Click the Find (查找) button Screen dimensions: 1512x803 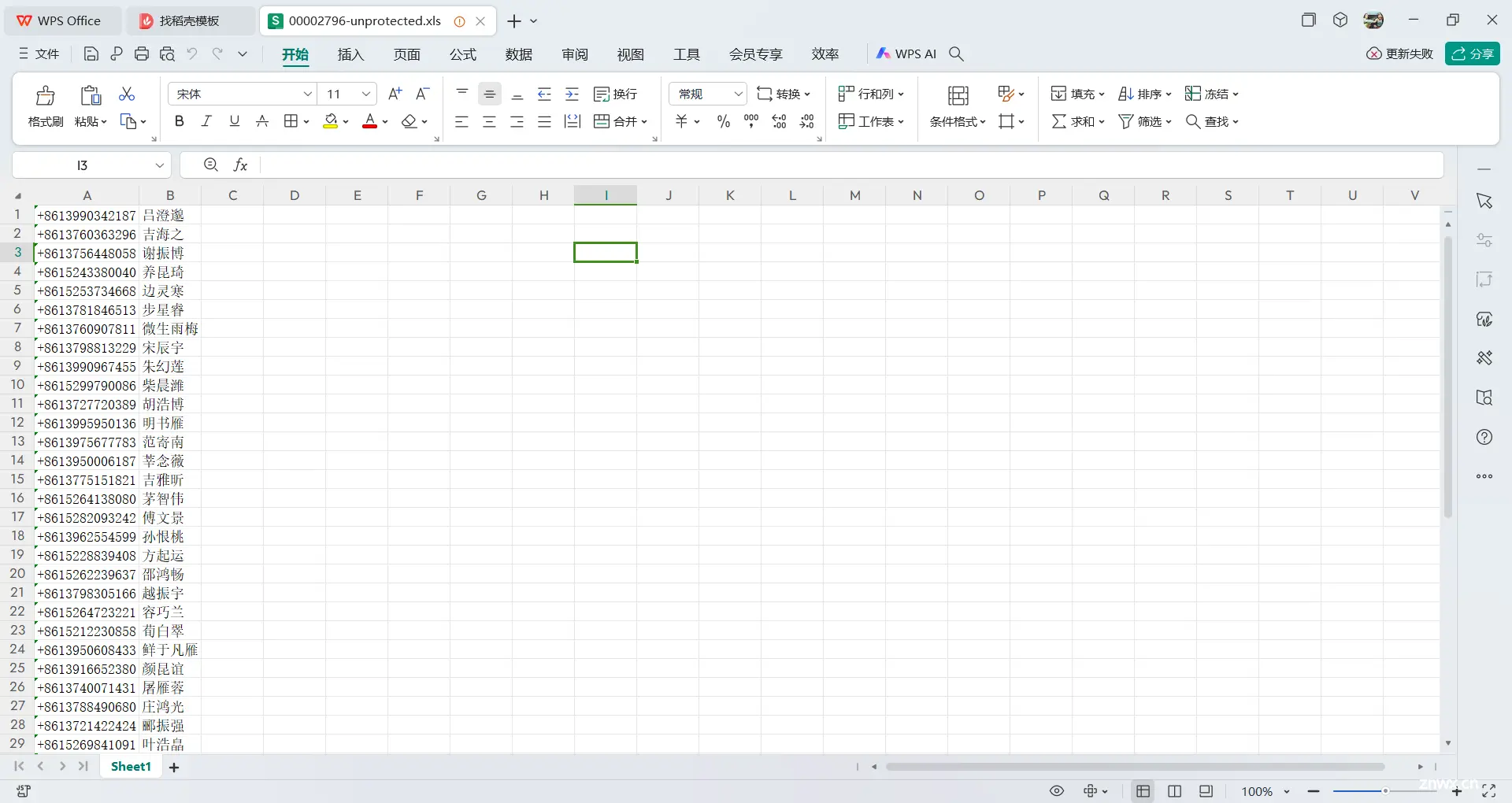pyautogui.click(x=1213, y=121)
